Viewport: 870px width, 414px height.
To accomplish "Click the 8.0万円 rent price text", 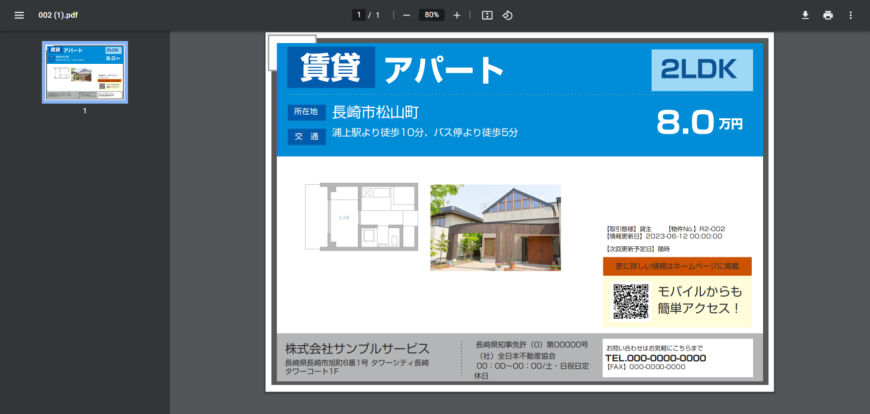I will tap(699, 123).
